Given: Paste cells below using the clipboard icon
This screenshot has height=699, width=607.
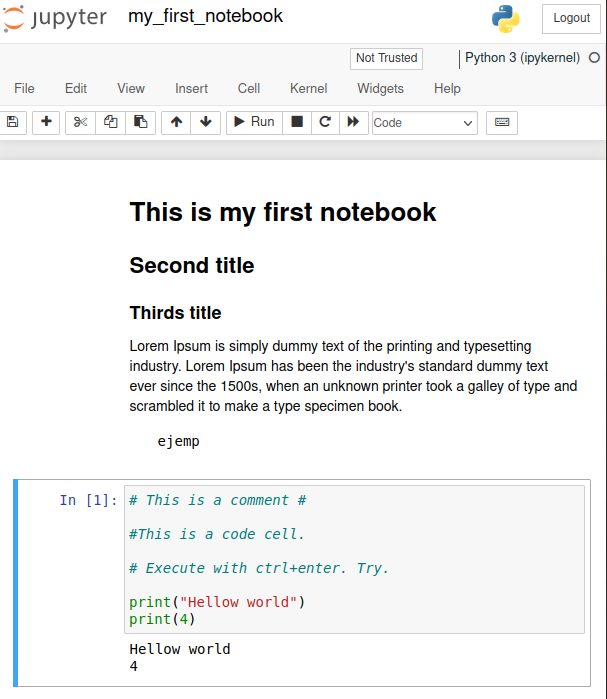Looking at the screenshot, I should (x=141, y=122).
